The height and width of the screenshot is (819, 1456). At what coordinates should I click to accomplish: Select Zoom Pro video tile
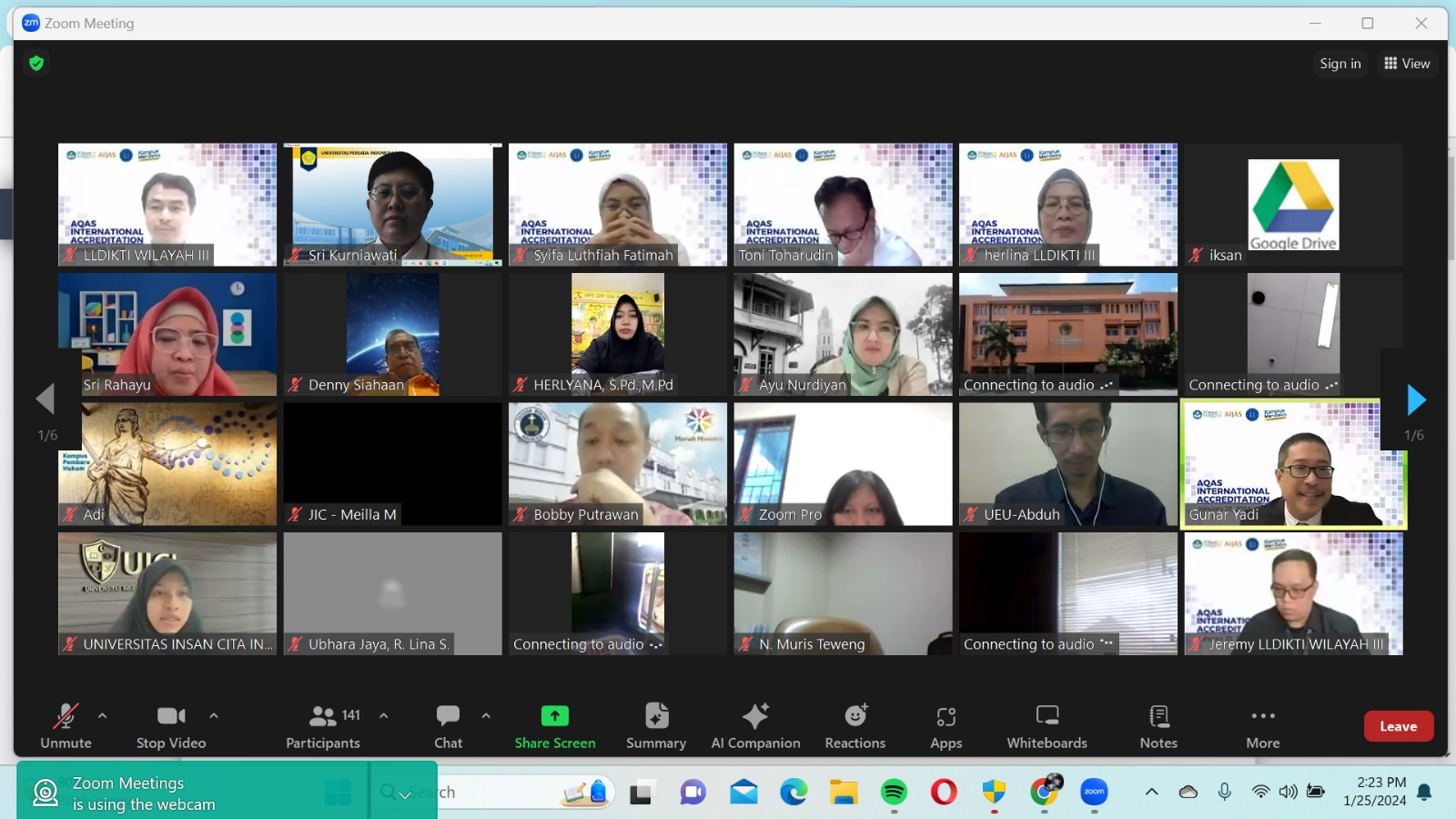[844, 464]
